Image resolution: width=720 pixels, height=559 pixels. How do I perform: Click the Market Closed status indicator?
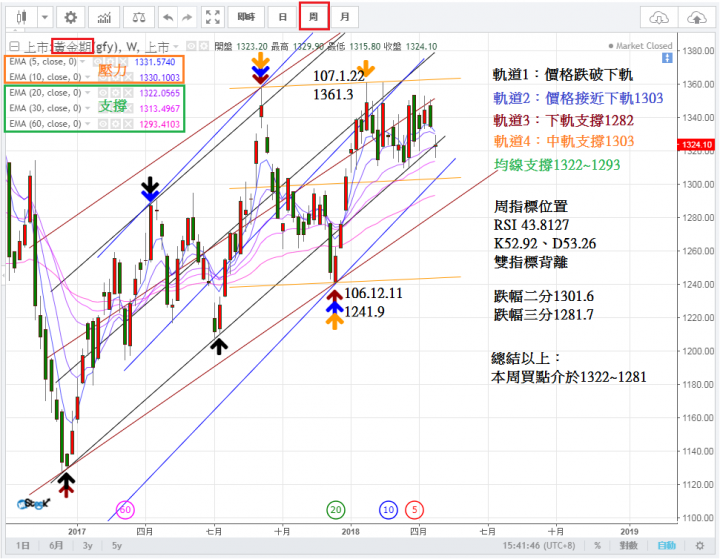(640, 46)
